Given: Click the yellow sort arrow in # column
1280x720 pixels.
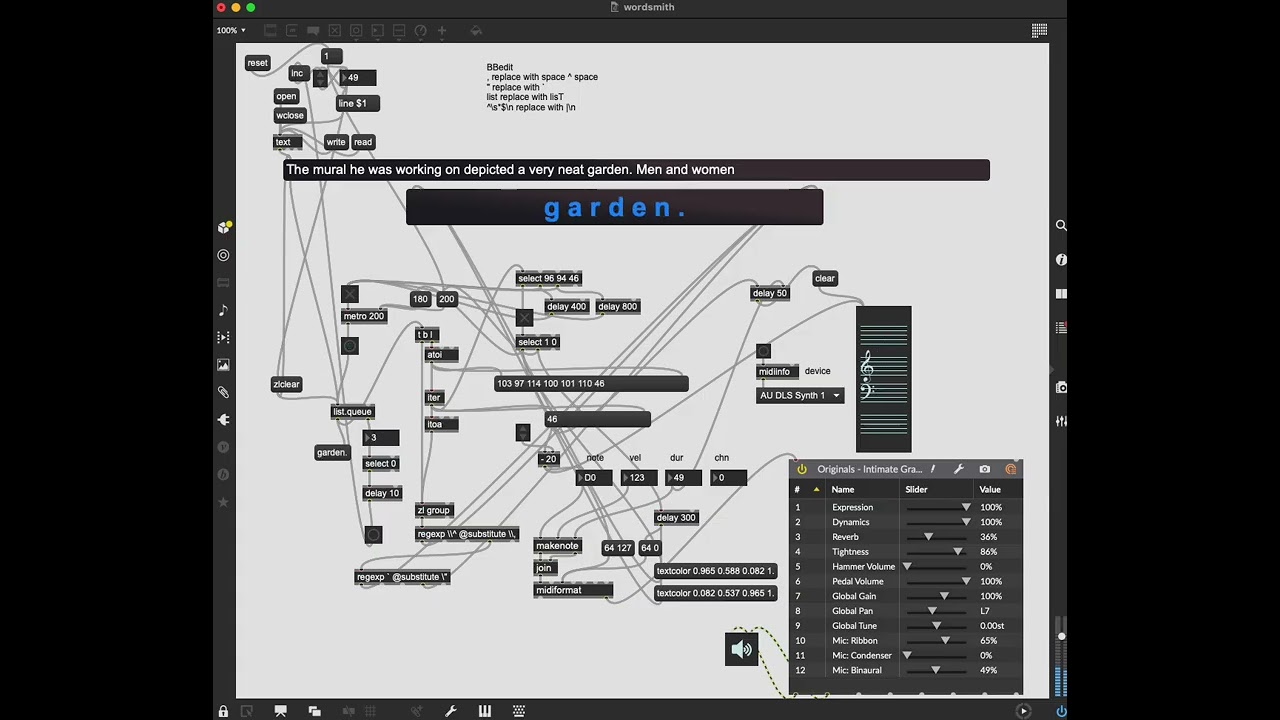Looking at the screenshot, I should (x=816, y=490).
